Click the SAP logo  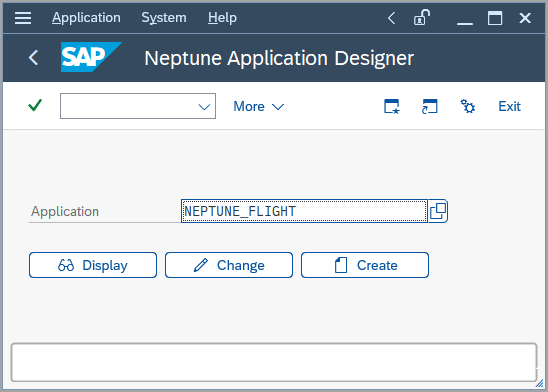coord(91,57)
